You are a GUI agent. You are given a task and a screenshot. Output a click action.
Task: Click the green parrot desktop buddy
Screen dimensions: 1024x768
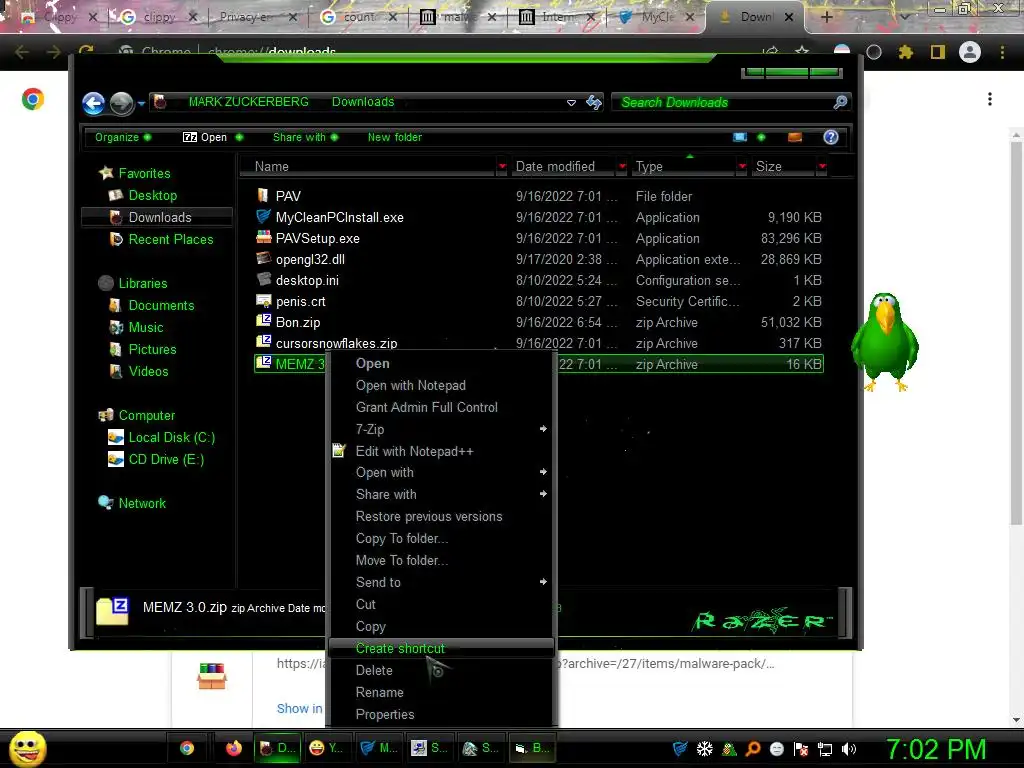(885, 342)
